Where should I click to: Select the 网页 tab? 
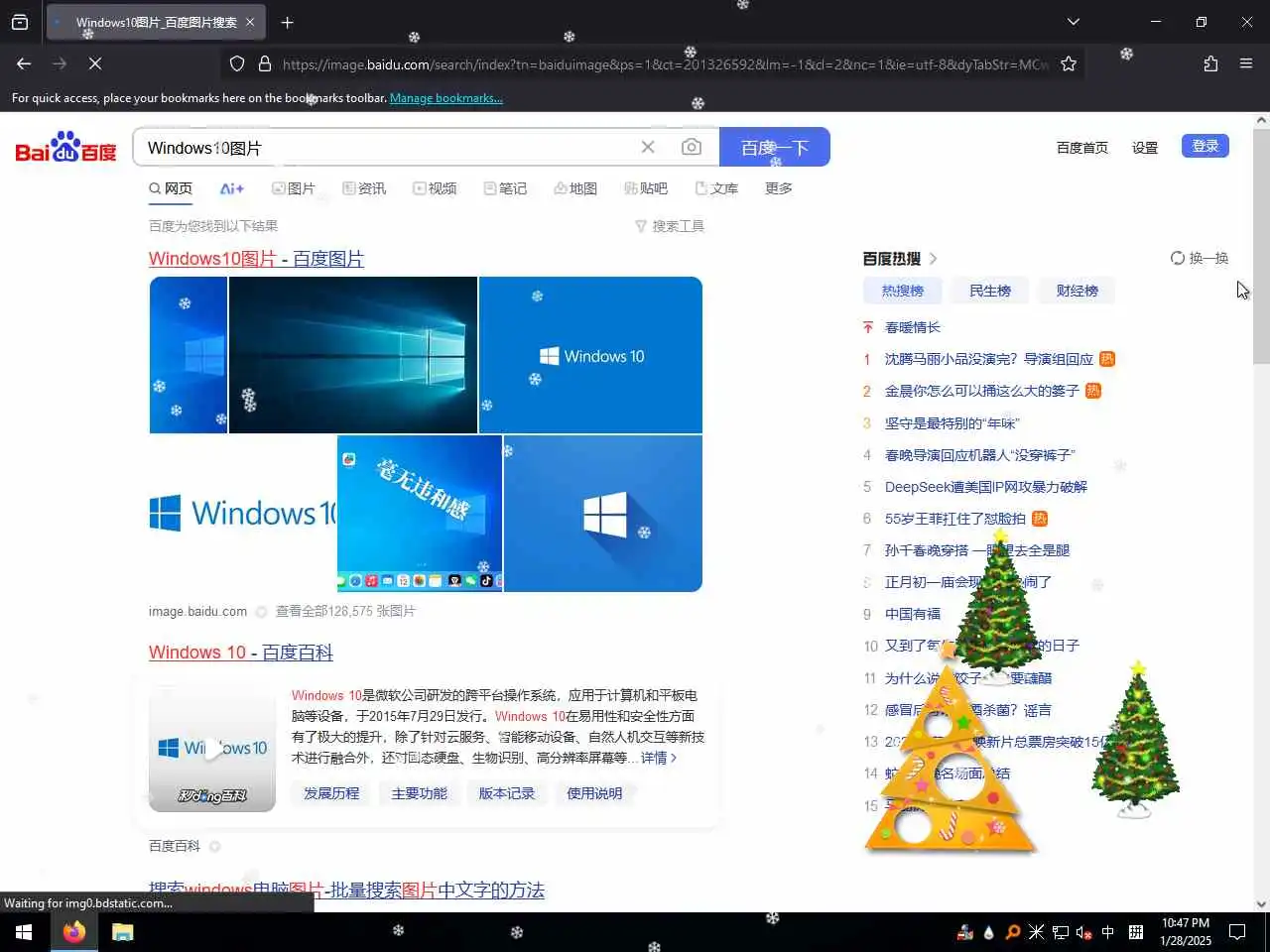[x=171, y=188]
